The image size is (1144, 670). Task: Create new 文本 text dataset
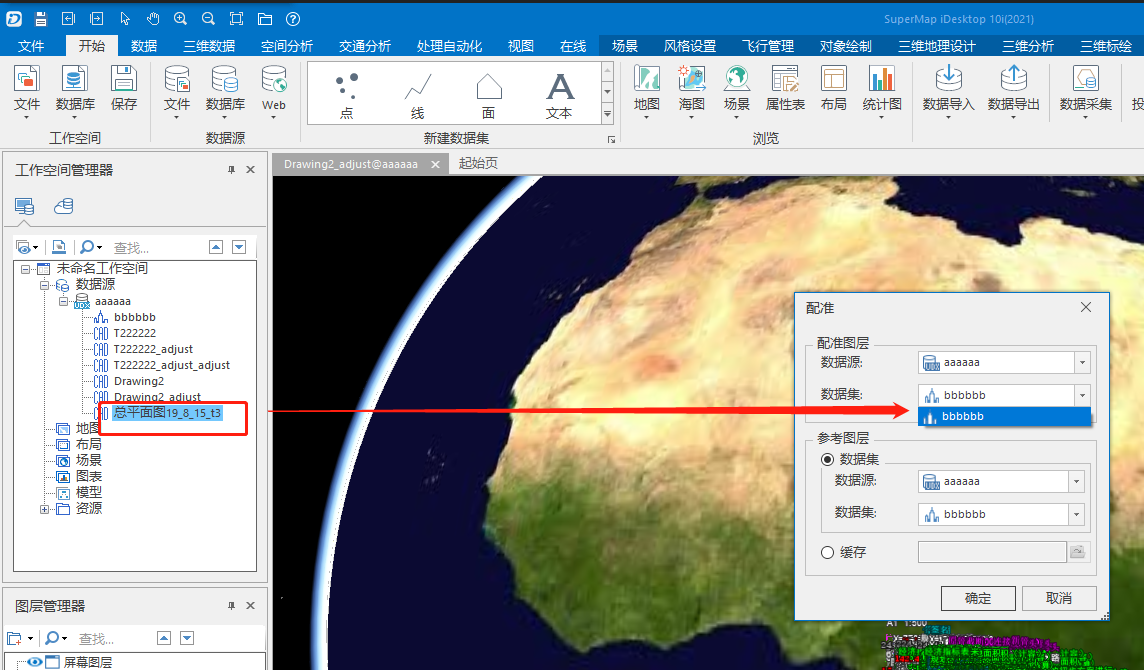(x=560, y=95)
